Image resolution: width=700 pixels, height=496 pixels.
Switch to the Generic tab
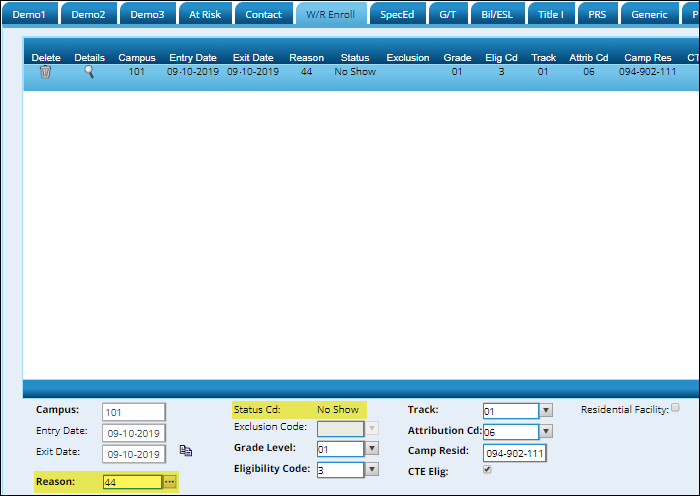click(649, 14)
